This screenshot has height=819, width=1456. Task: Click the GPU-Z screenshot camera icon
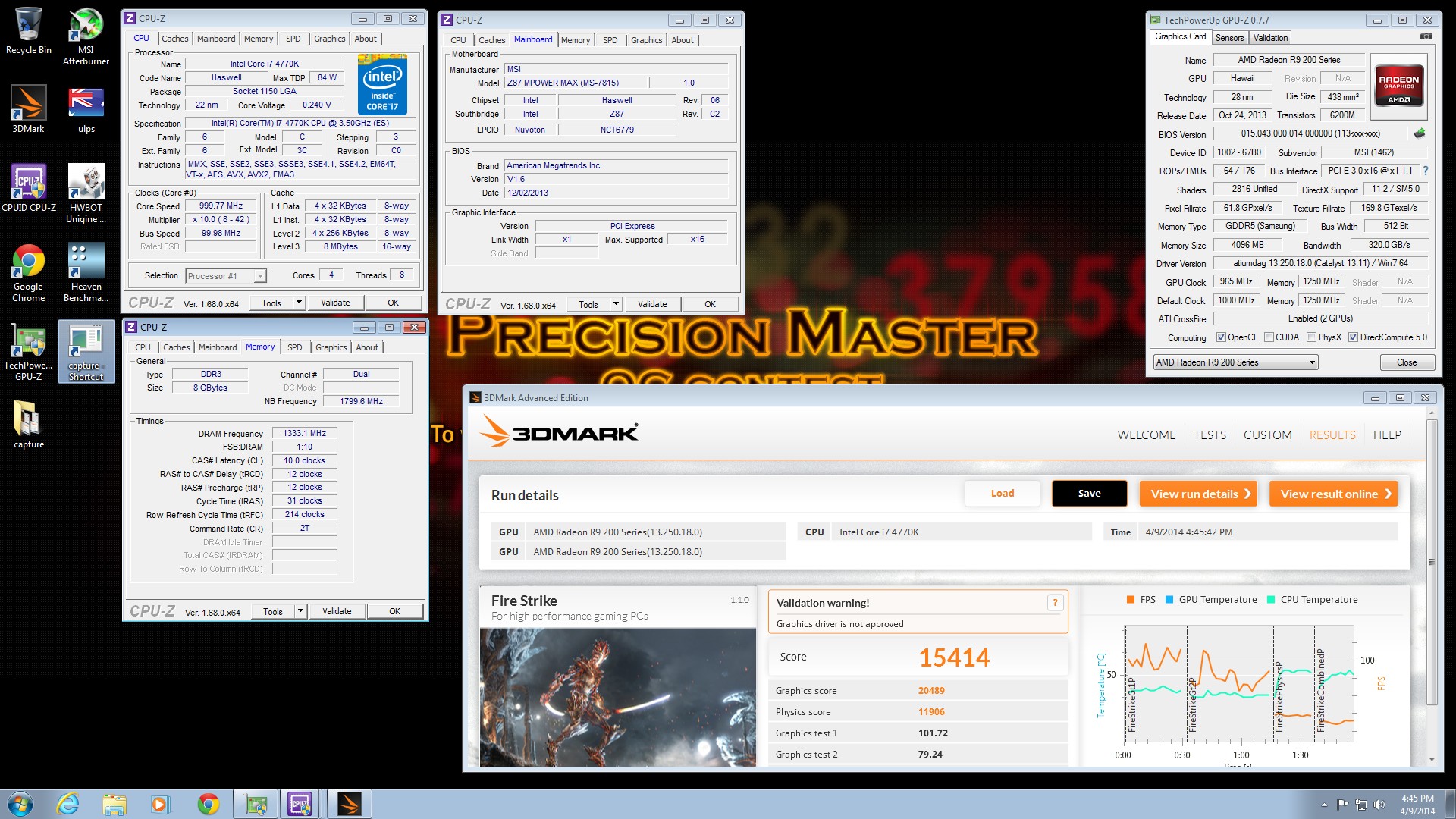[x=1426, y=36]
